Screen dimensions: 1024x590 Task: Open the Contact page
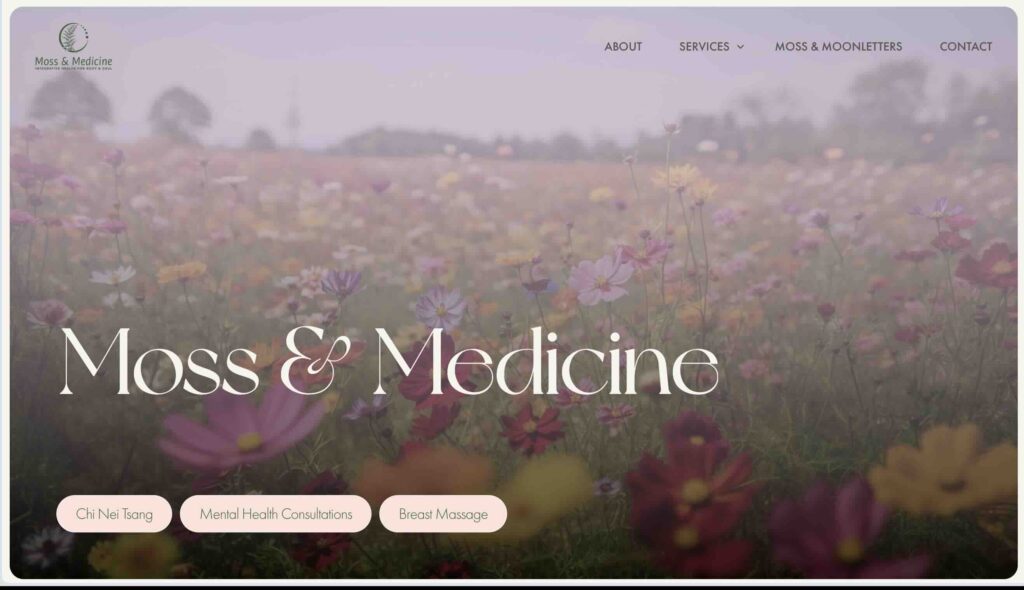point(966,46)
